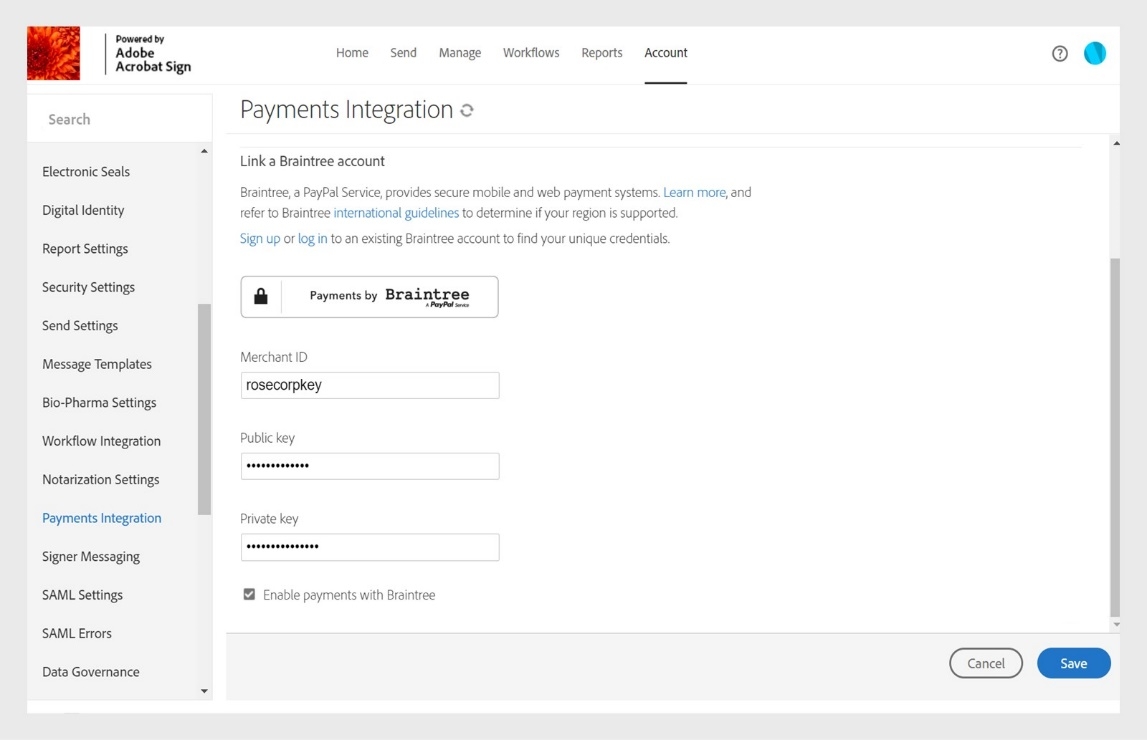Screen dimensions: 1147x740
Task: Open the Reports section
Action: 602,52
